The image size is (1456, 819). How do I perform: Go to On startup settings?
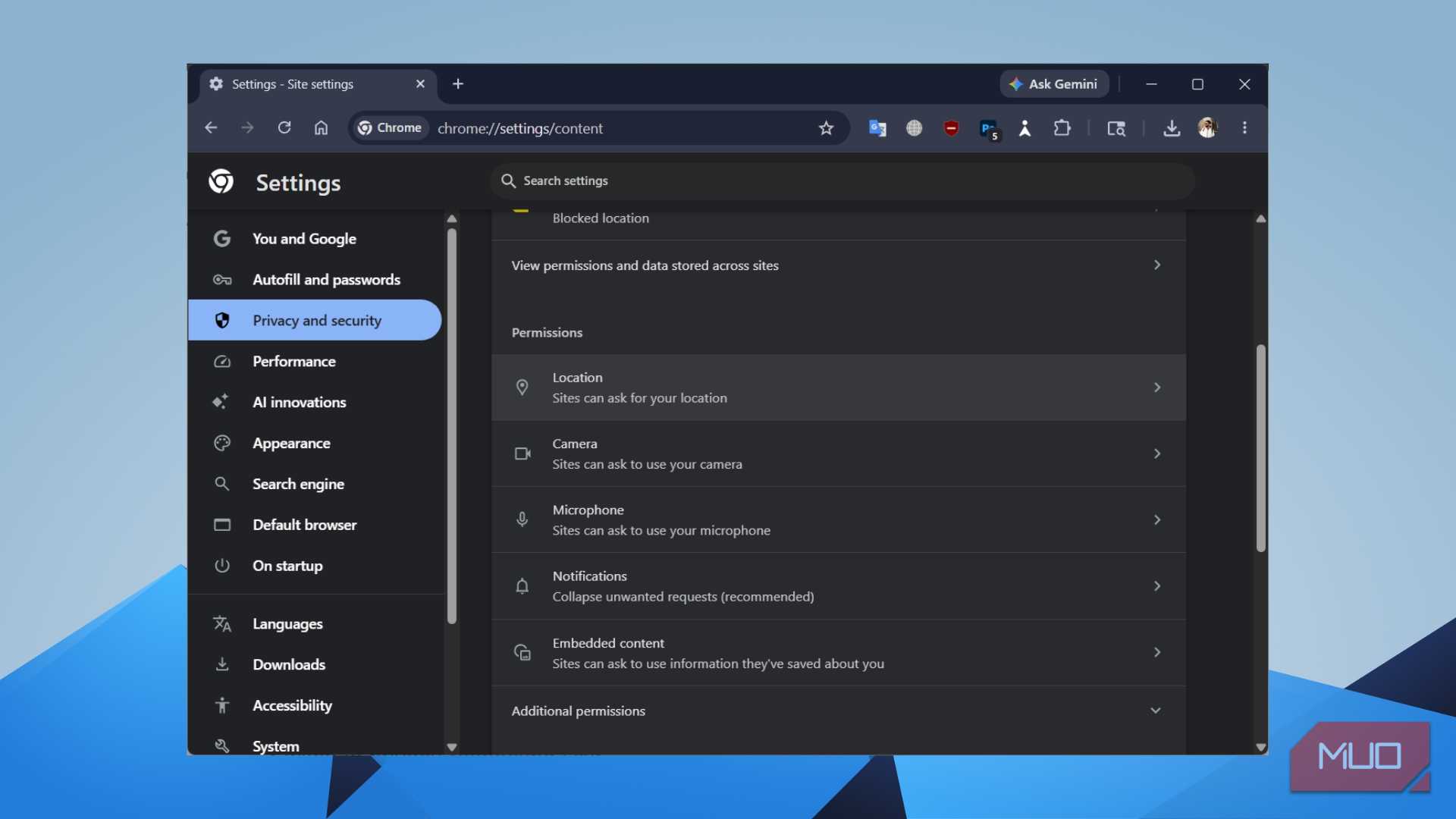pyautogui.click(x=315, y=566)
